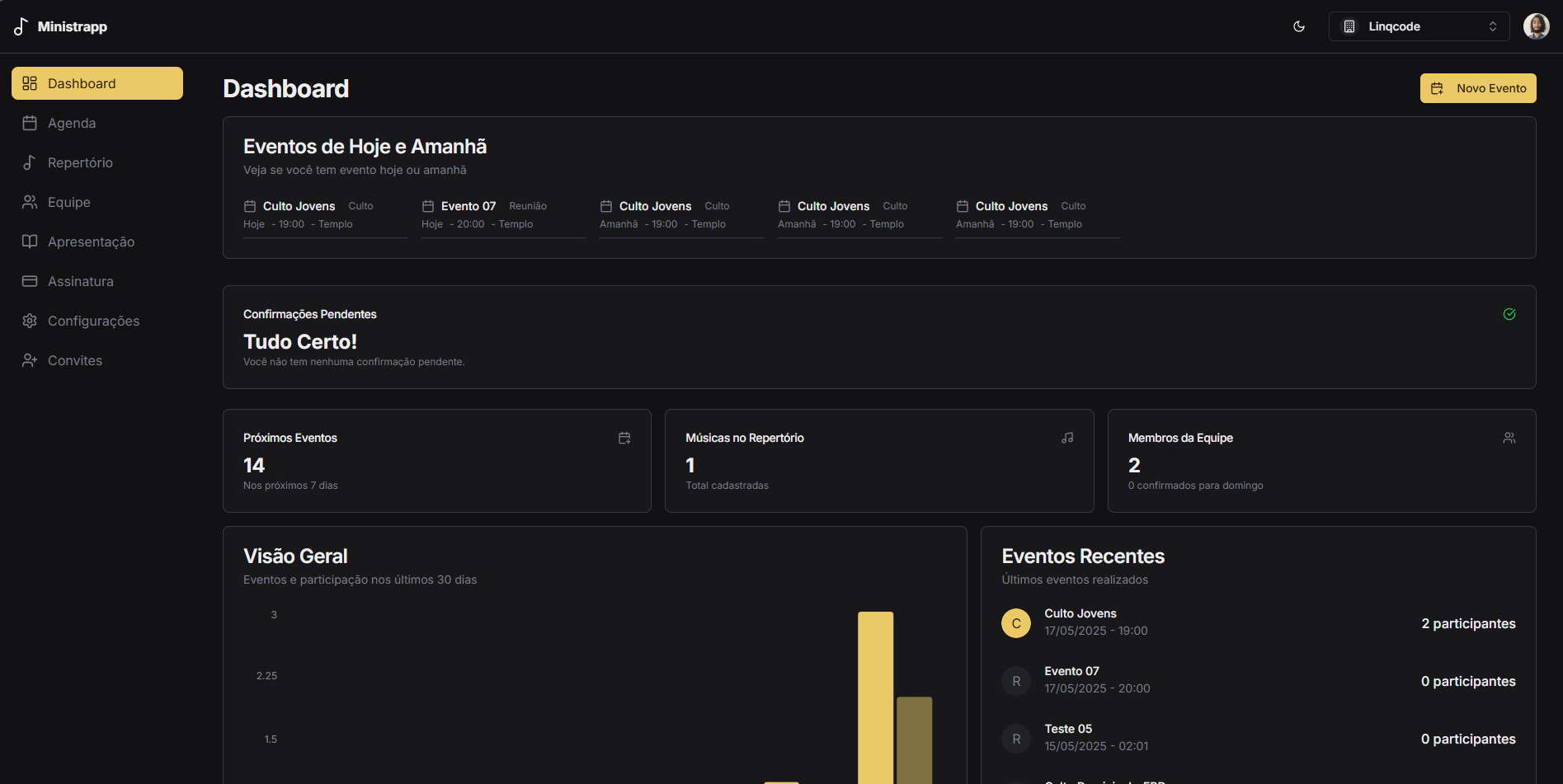Toggle dark mode with the moon icon

coord(1299,26)
